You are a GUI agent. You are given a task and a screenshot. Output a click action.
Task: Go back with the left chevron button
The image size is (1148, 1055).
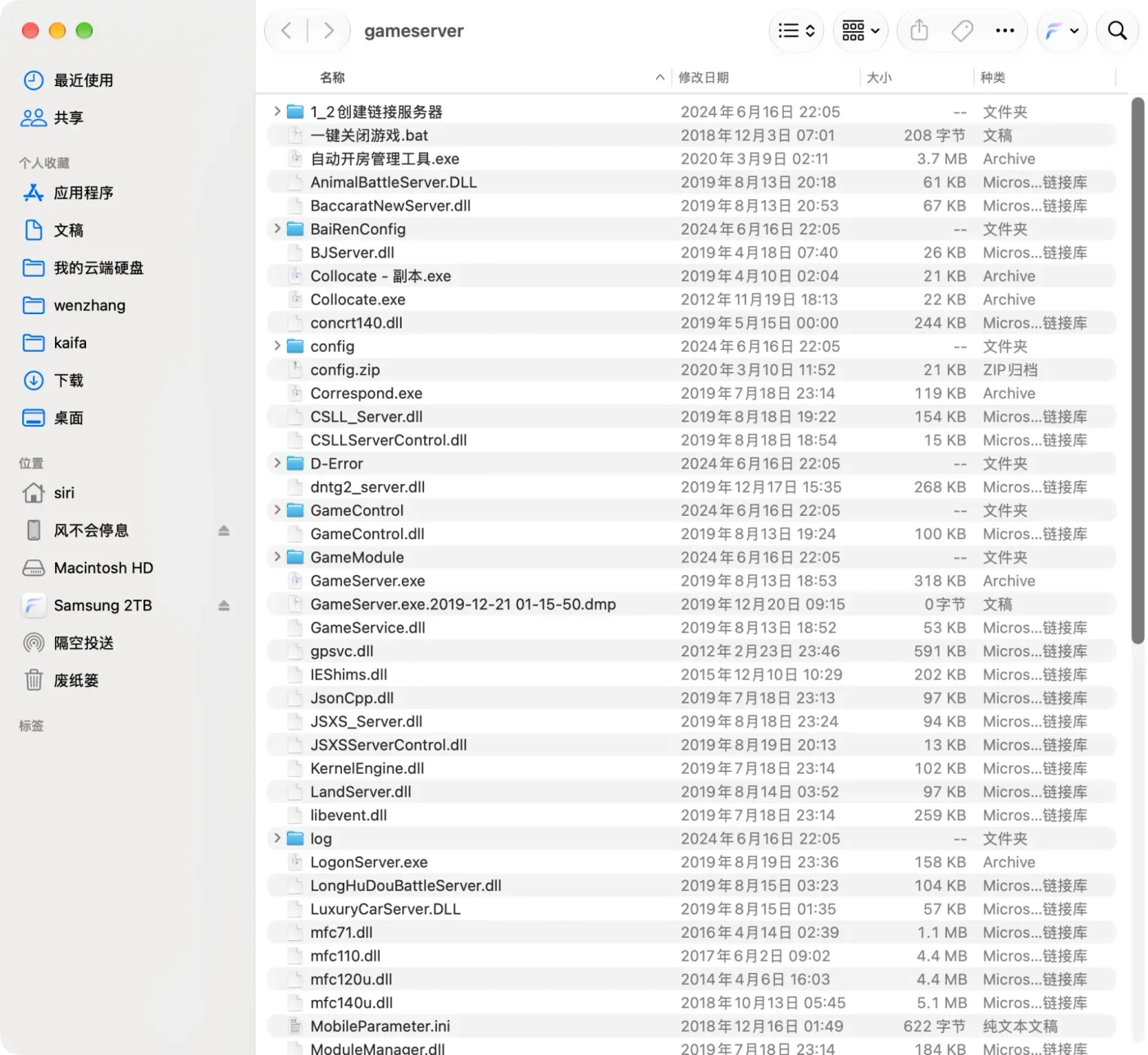click(x=286, y=31)
